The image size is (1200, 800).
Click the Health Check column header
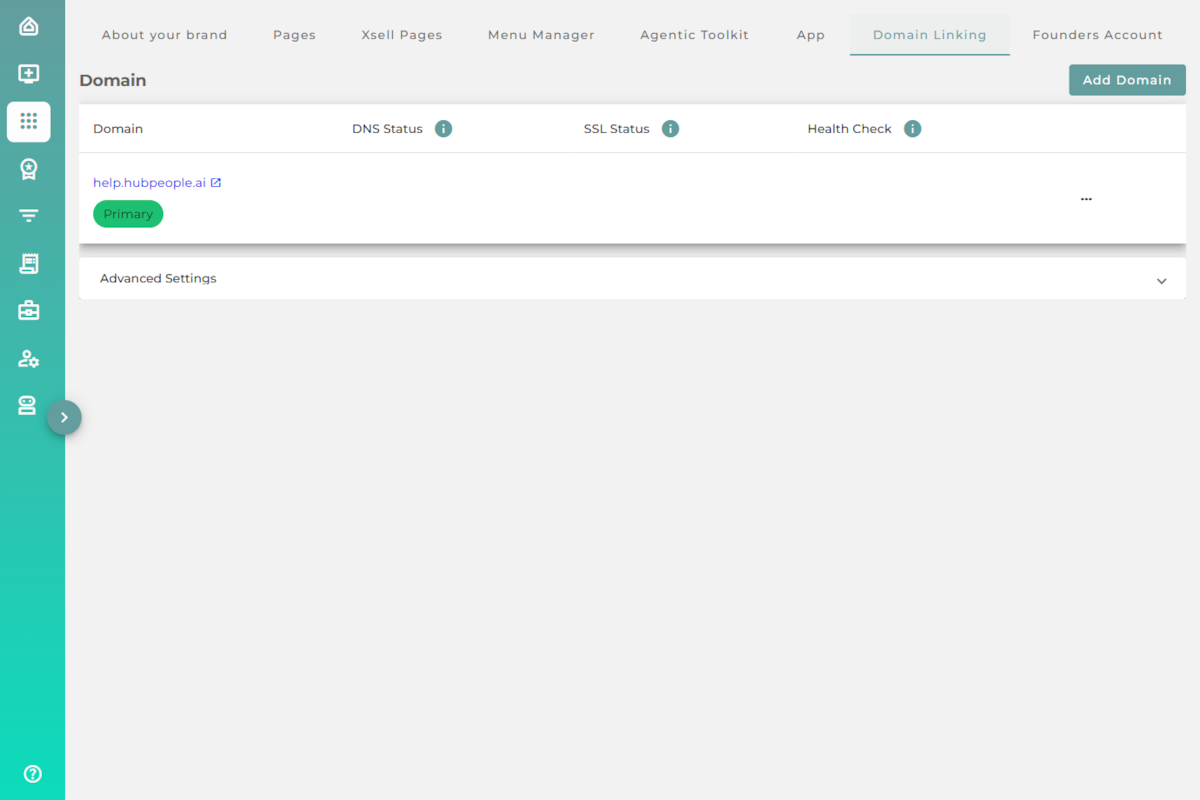point(849,129)
